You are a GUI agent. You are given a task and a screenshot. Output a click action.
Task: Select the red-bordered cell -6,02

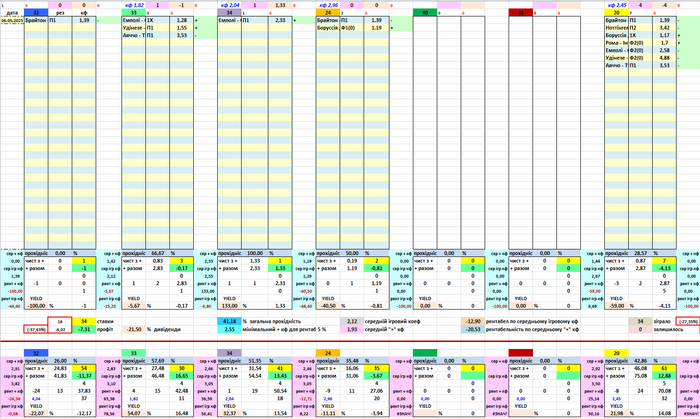point(60,329)
